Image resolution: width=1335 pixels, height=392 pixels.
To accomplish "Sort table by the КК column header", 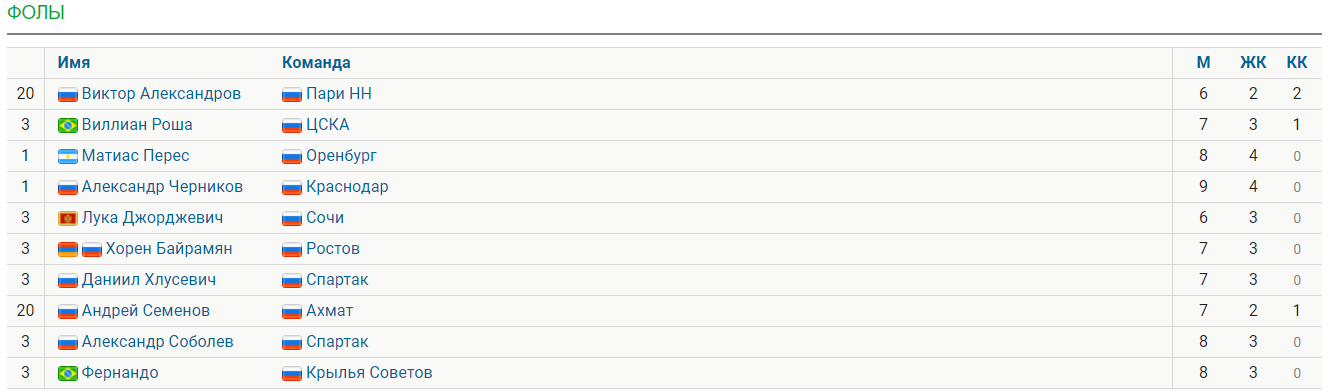I will point(1297,63).
